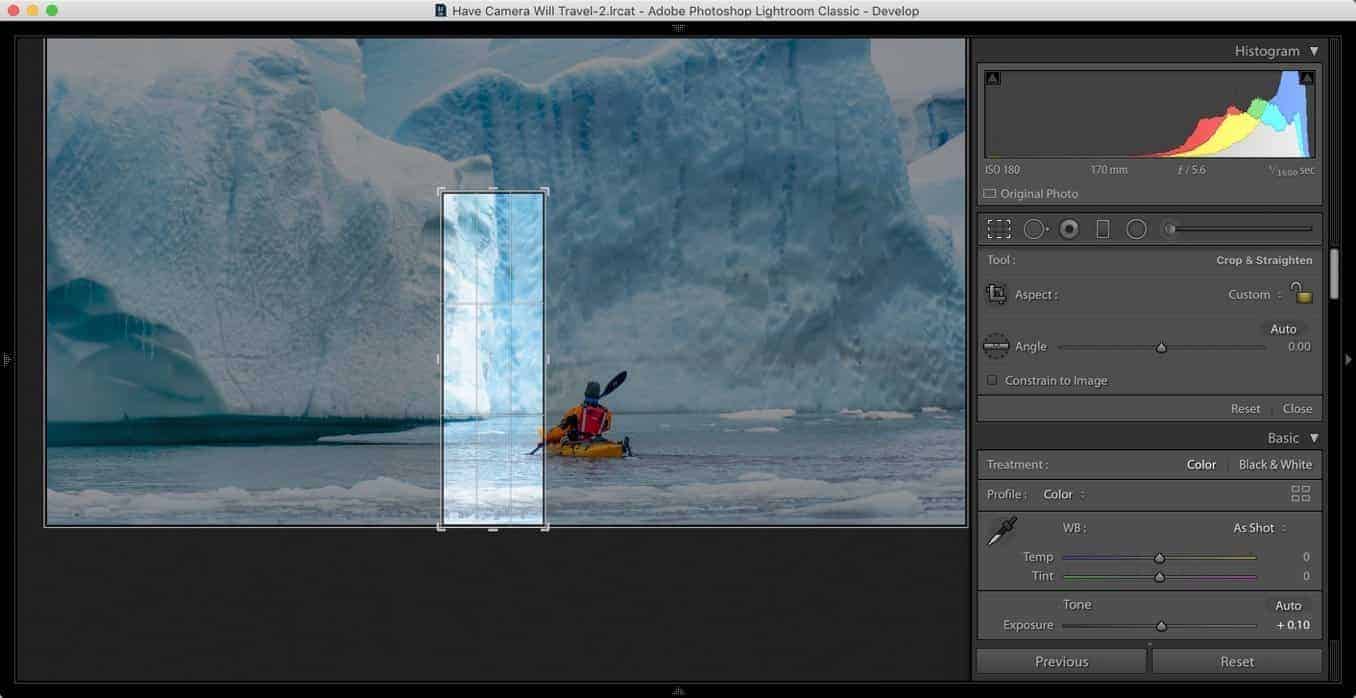This screenshot has height=698, width=1356.
Task: Set treatment to Color
Action: point(1201,464)
